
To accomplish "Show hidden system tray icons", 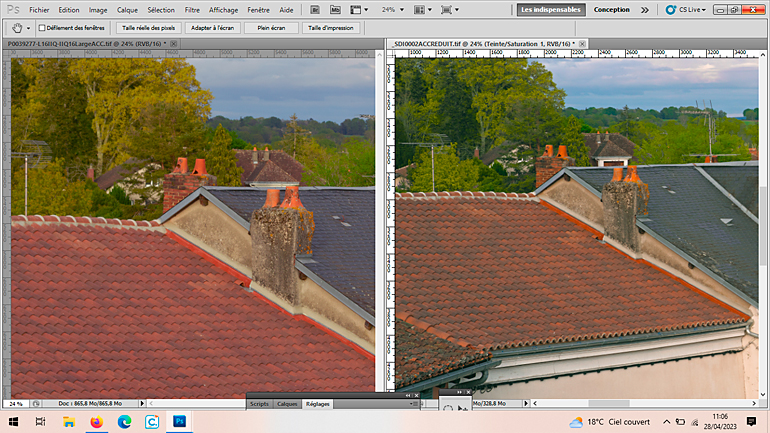I will (x=666, y=422).
